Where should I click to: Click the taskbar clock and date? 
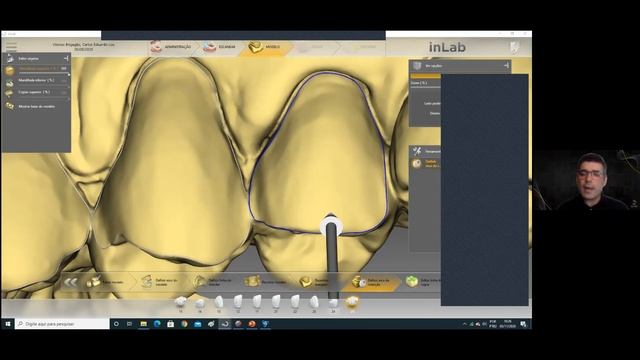pyautogui.click(x=508, y=324)
